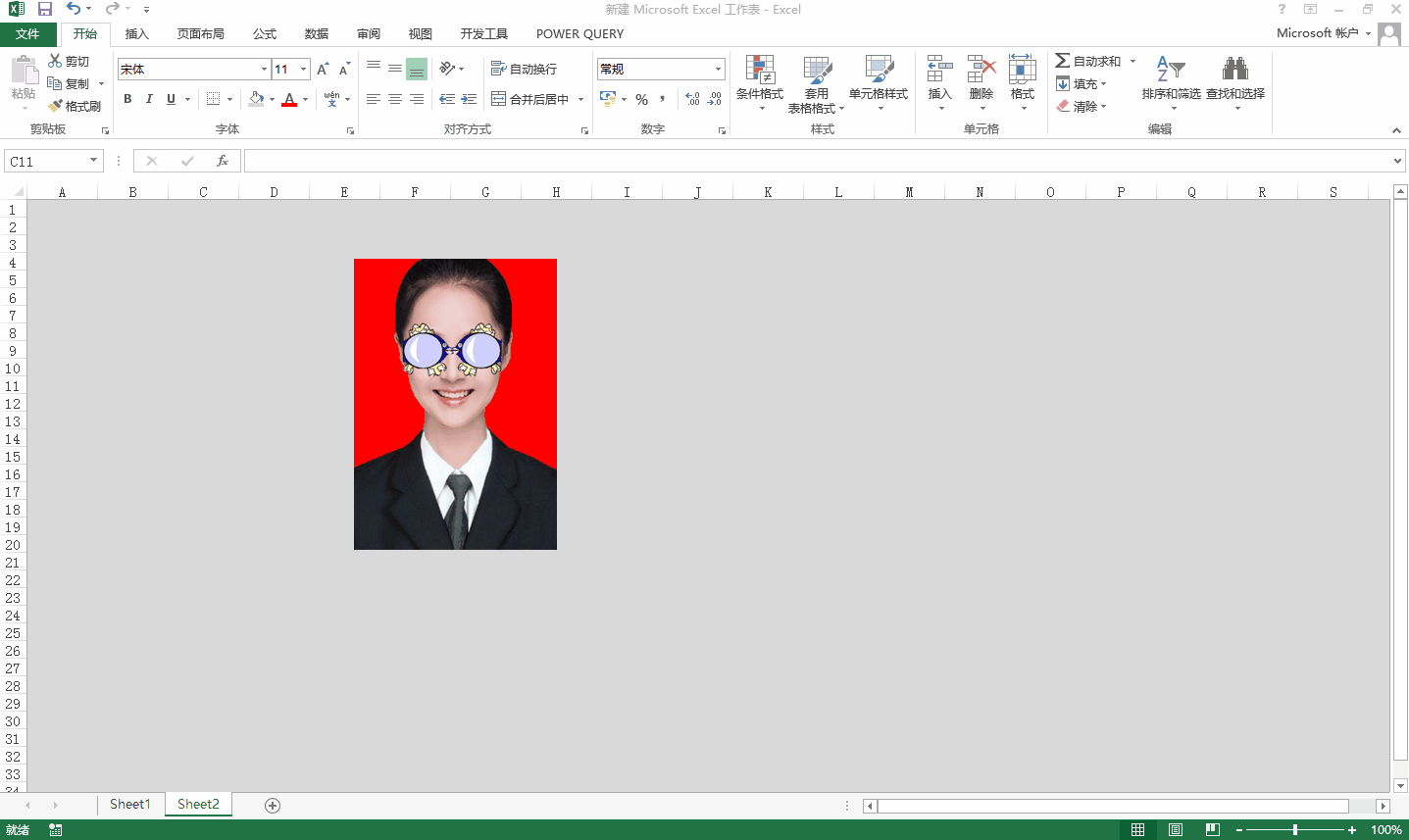The image size is (1409, 840).
Task: Switch to the 插入 ribbon tab
Action: click(x=137, y=34)
